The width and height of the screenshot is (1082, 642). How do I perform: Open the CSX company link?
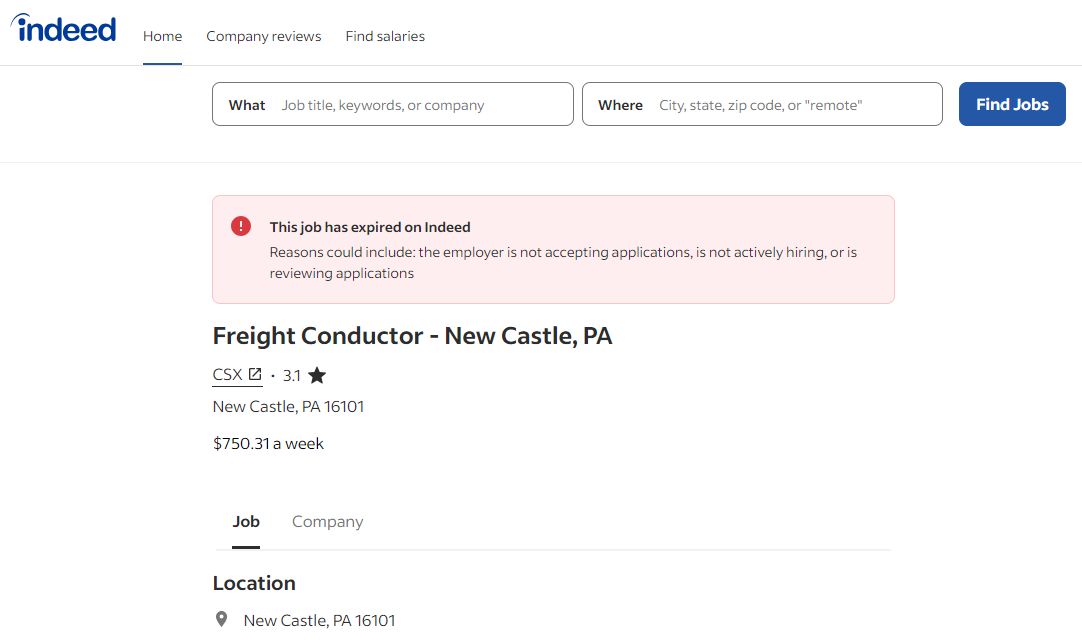228,375
